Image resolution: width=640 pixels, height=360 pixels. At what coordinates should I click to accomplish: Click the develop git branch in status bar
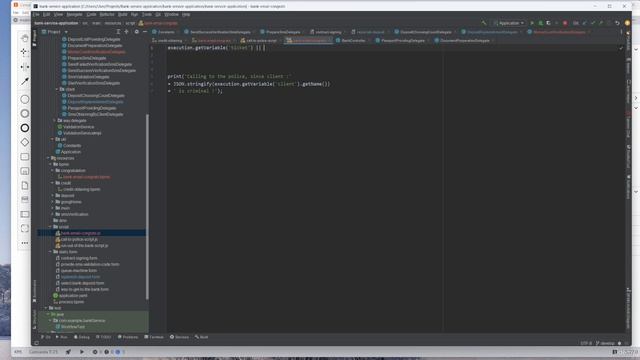pyautogui.click(x=605, y=343)
